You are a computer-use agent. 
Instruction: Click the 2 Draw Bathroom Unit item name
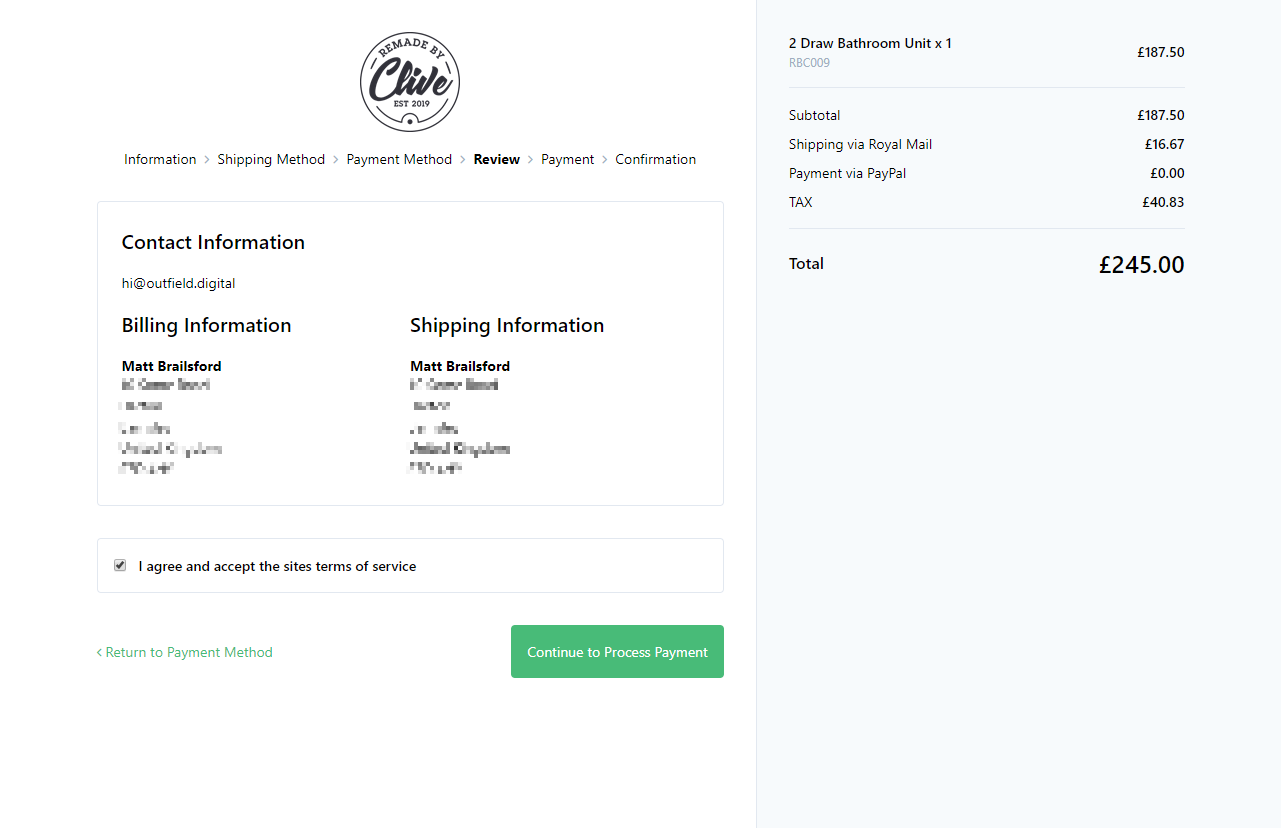click(870, 44)
